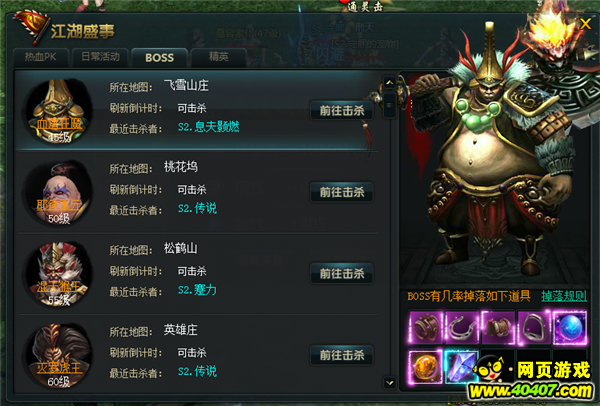This screenshot has width=600, height=406.
Task: Switch to the 精英 tab
Action: click(218, 57)
